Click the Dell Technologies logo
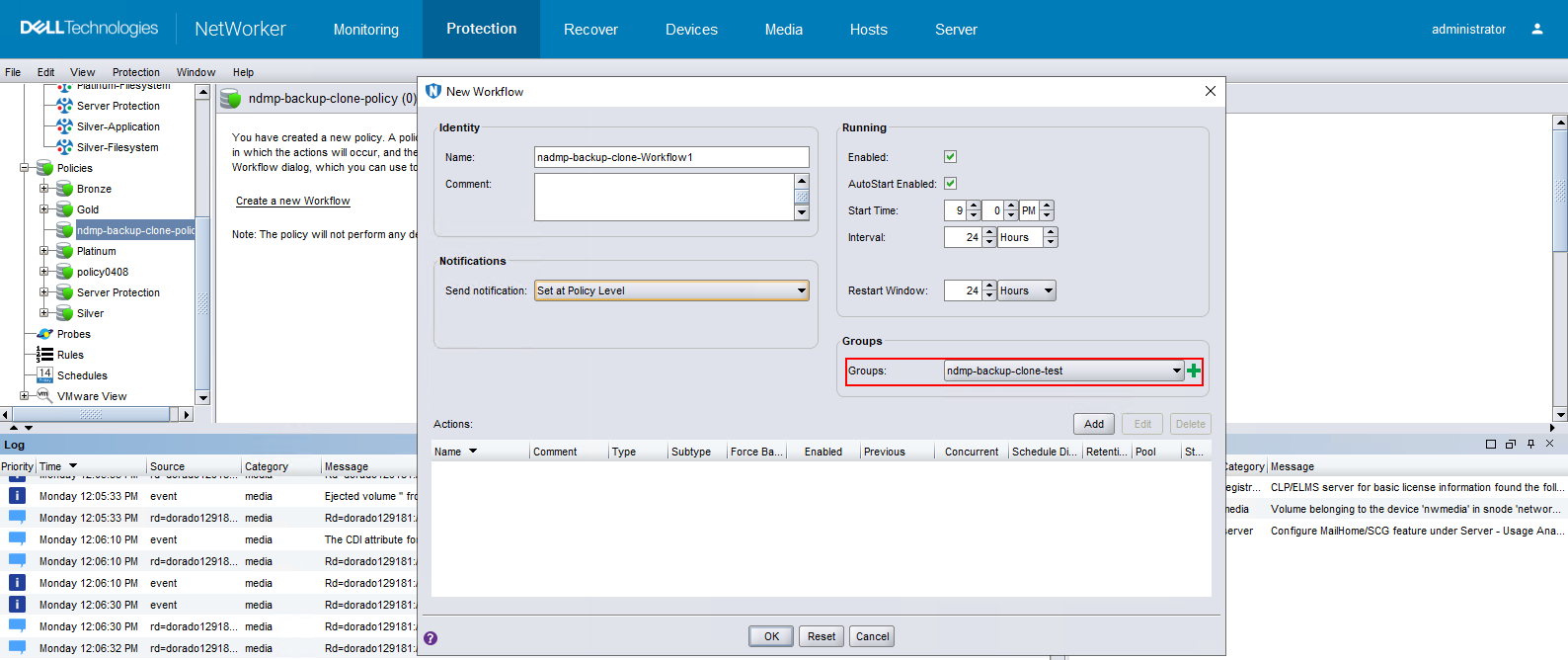The image size is (1568, 660). (89, 29)
